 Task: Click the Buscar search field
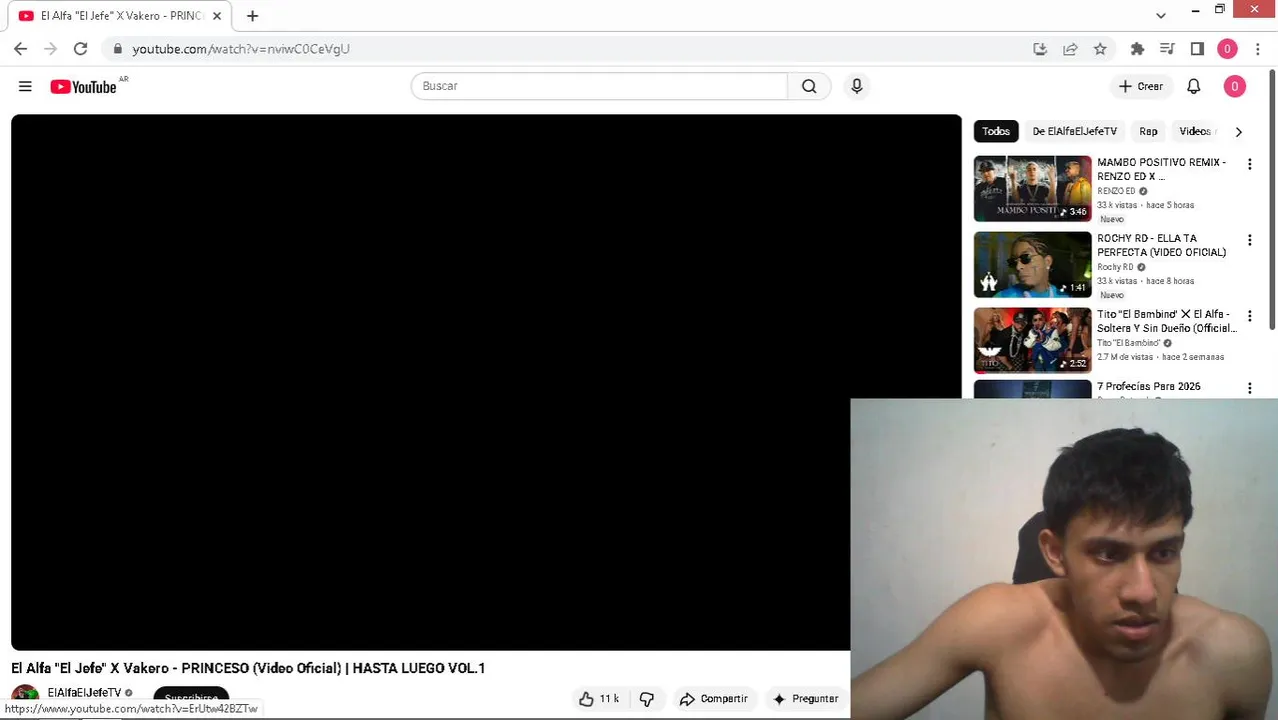click(x=599, y=86)
